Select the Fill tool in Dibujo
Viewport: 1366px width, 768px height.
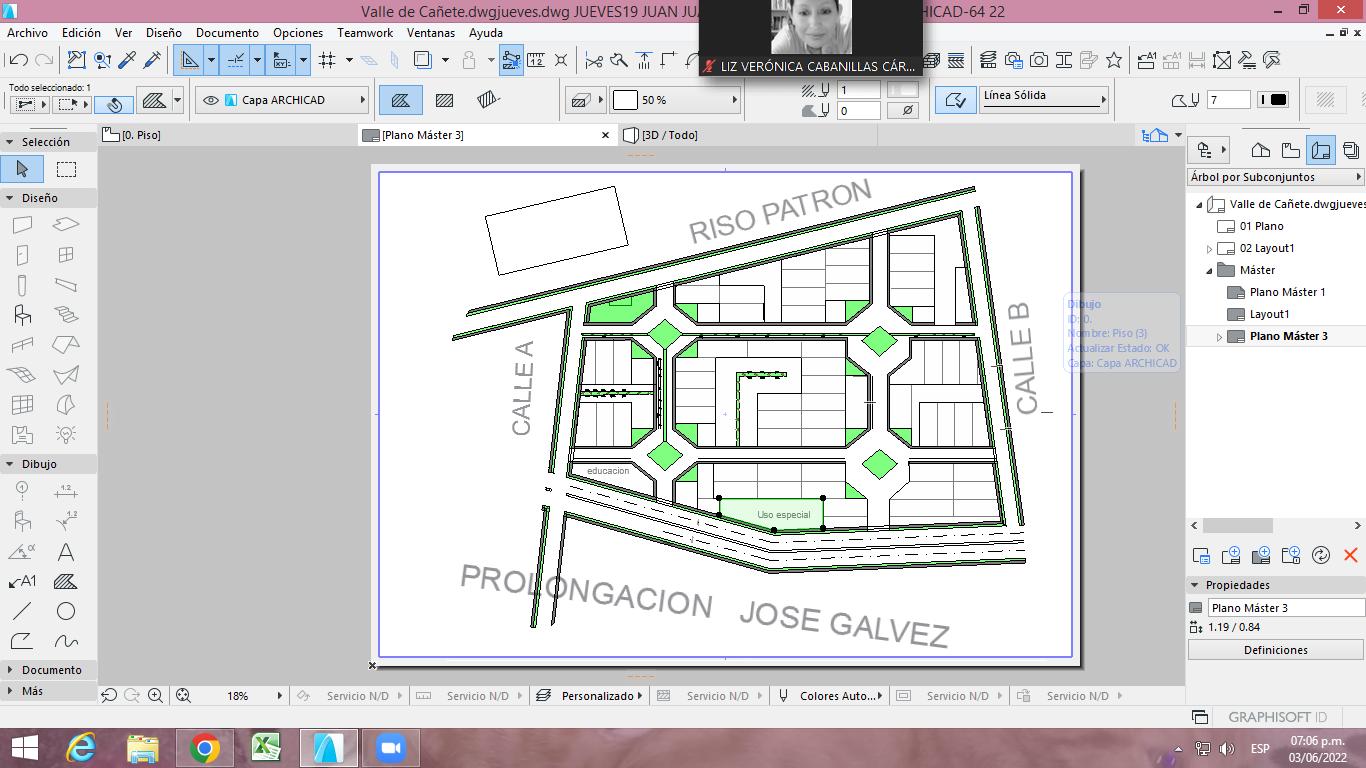[x=66, y=582]
